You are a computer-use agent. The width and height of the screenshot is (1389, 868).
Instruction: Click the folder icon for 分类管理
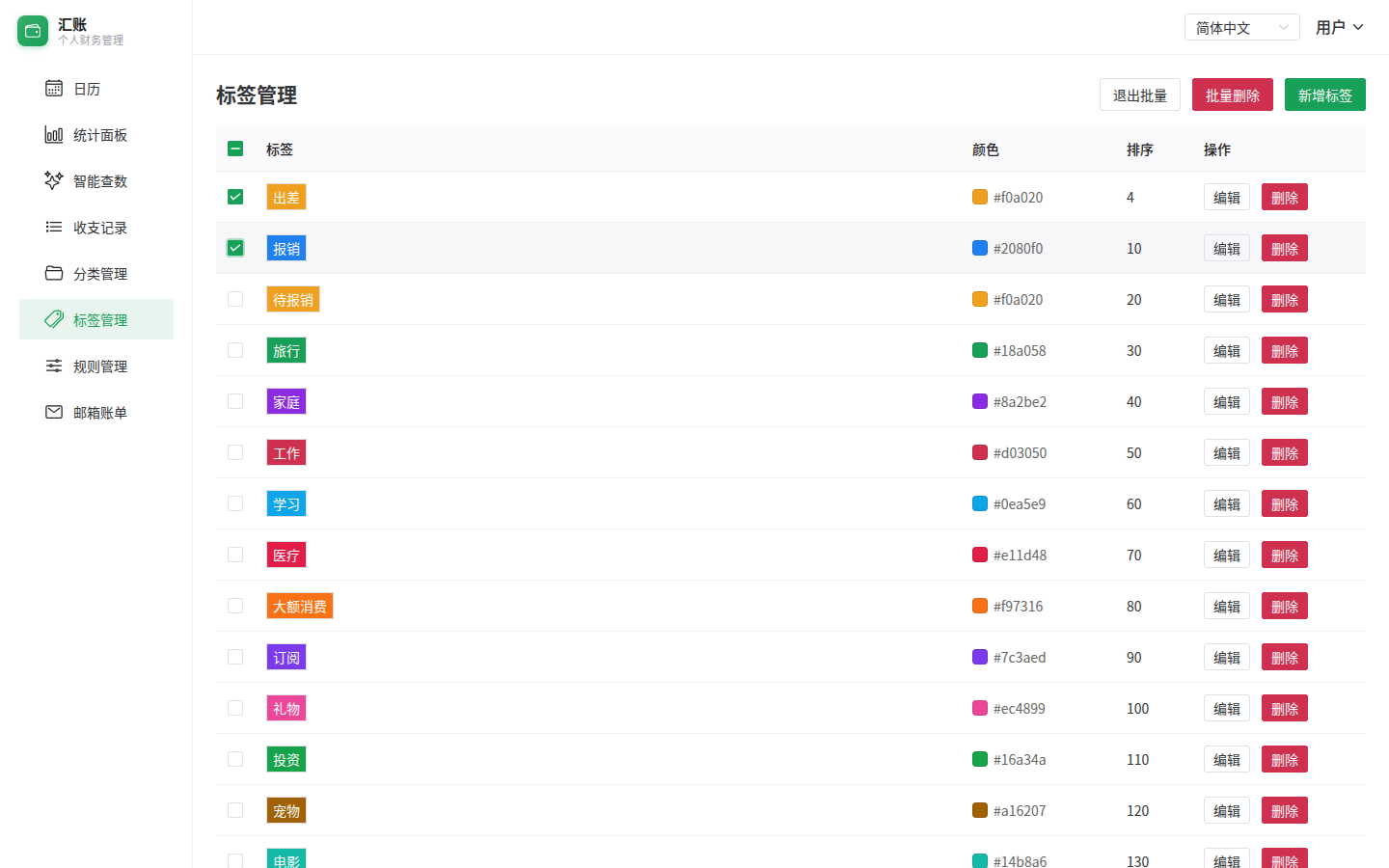point(54,274)
